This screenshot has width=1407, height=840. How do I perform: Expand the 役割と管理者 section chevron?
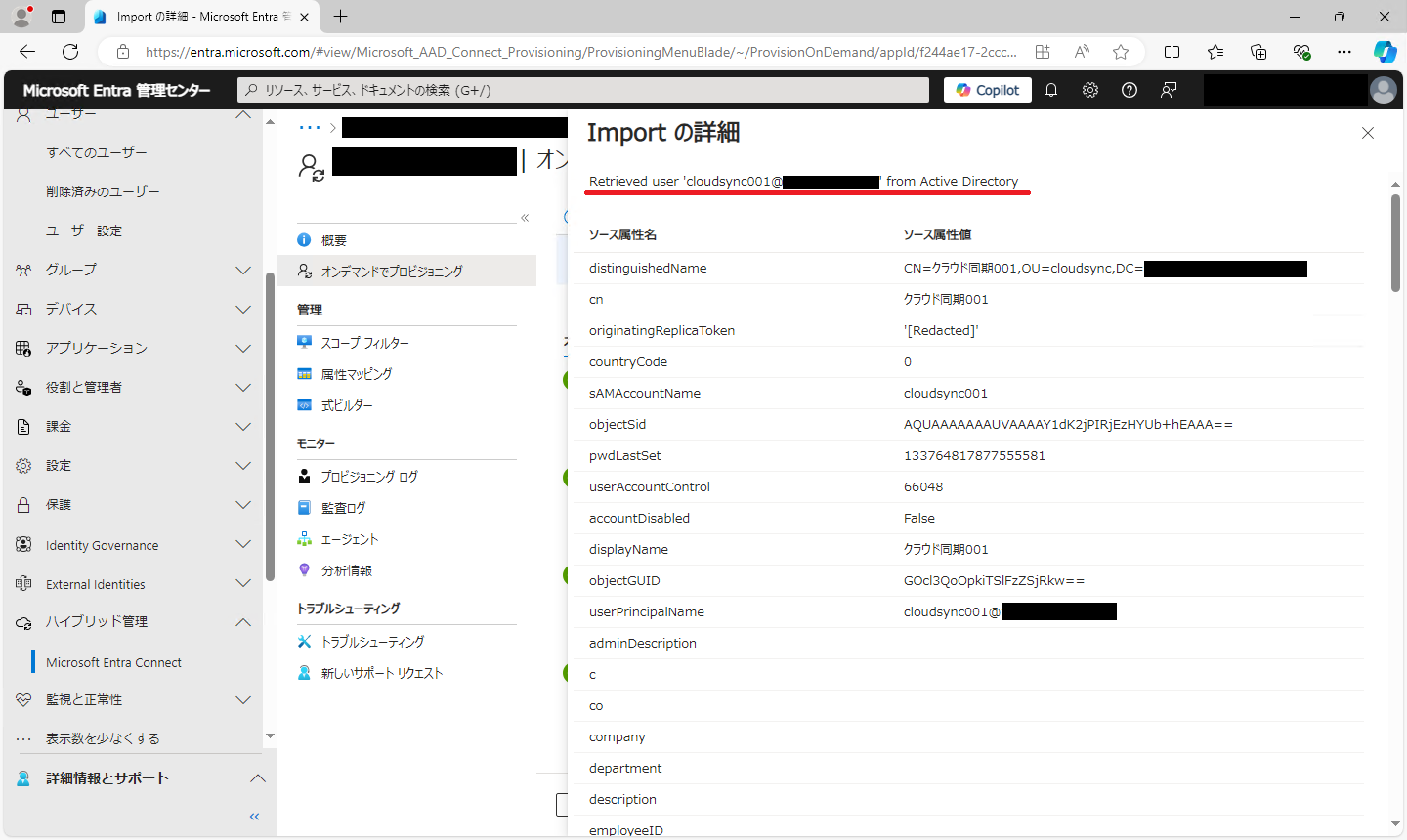(243, 388)
